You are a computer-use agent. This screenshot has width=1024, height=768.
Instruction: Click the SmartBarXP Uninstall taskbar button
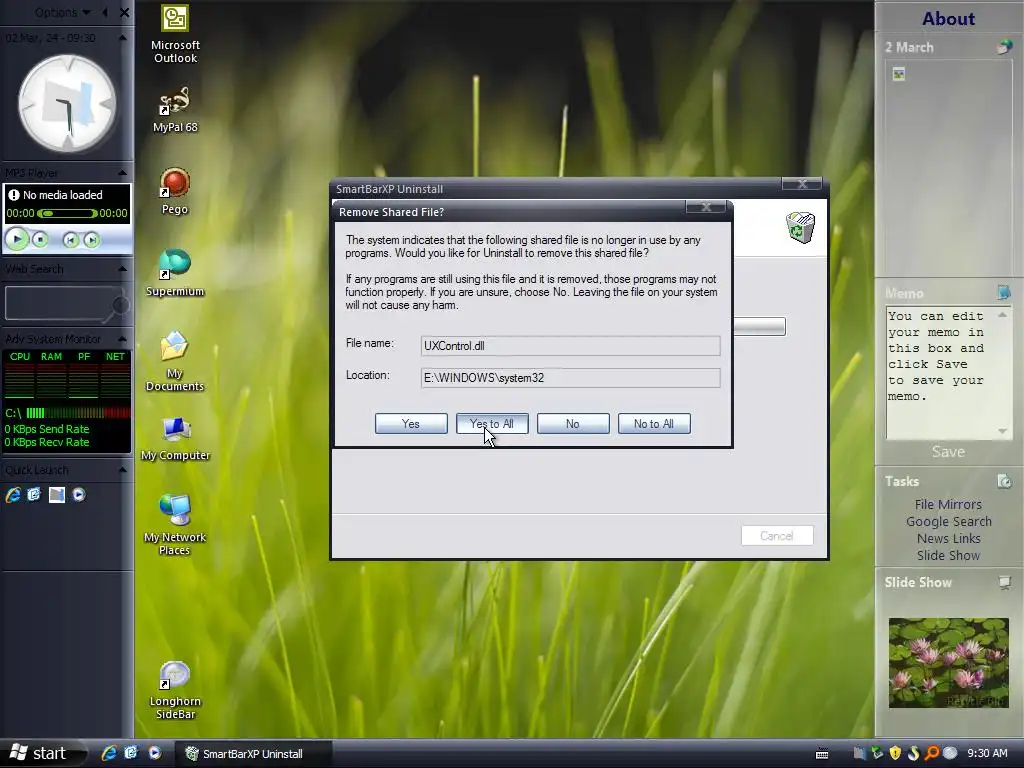[x=253, y=754]
